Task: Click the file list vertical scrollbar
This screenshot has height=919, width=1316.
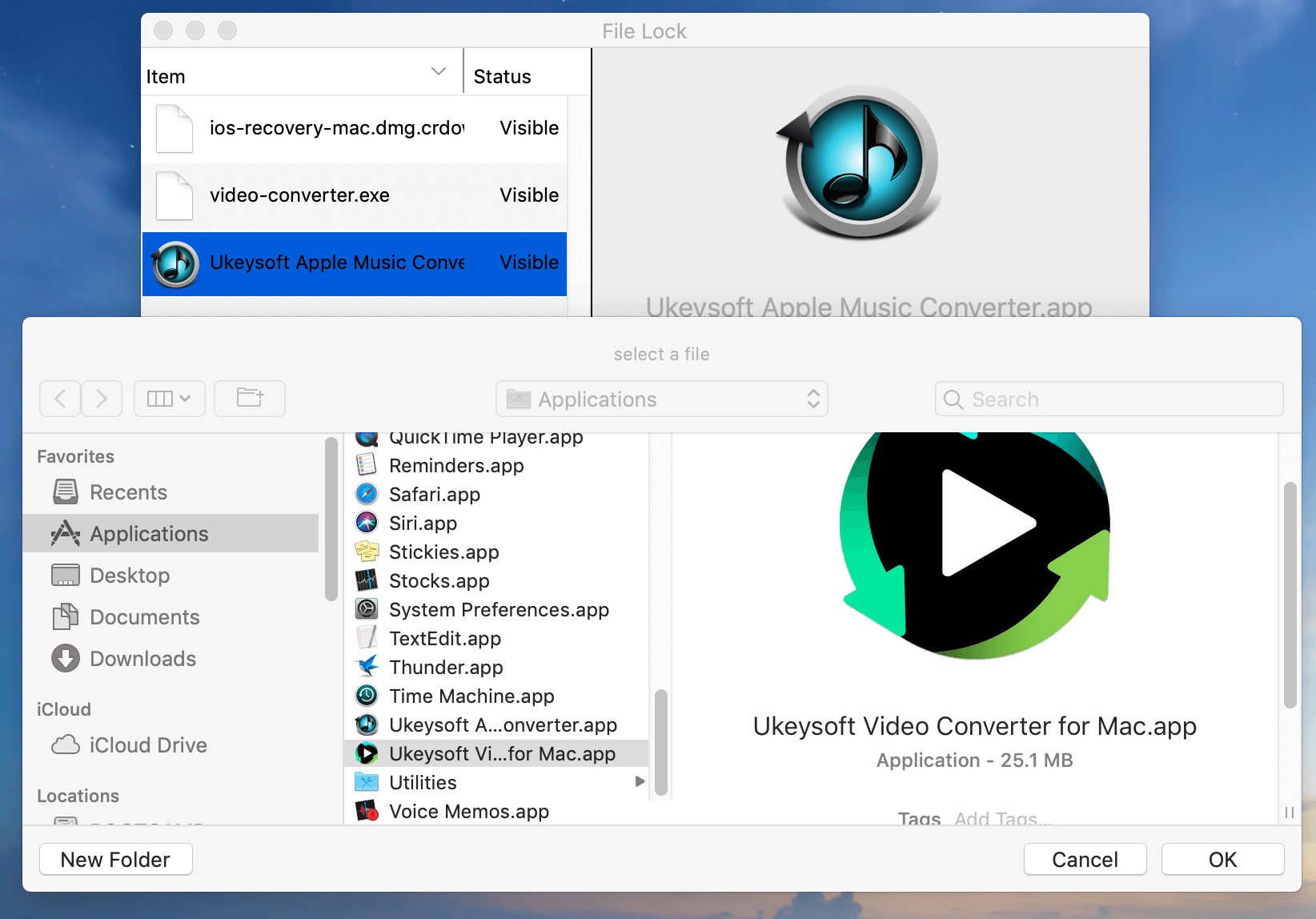Action: click(661, 742)
